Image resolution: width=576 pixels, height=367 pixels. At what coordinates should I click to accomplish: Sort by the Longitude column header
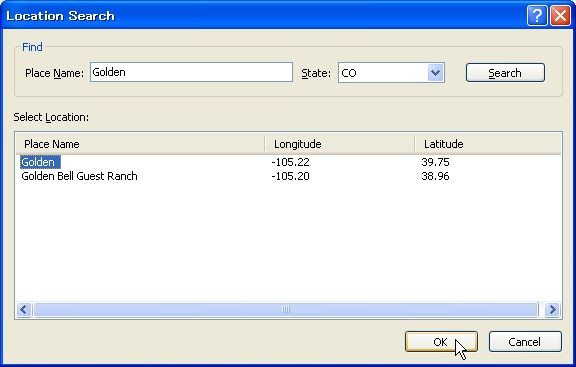pyautogui.click(x=339, y=144)
